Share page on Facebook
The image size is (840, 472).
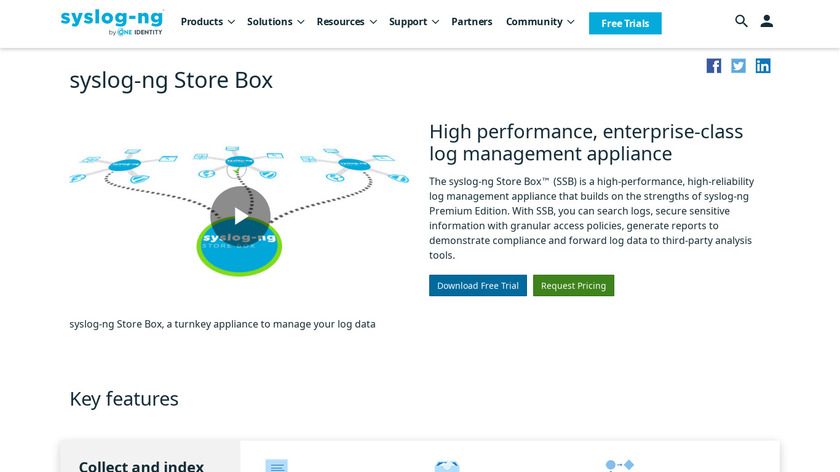(714, 66)
